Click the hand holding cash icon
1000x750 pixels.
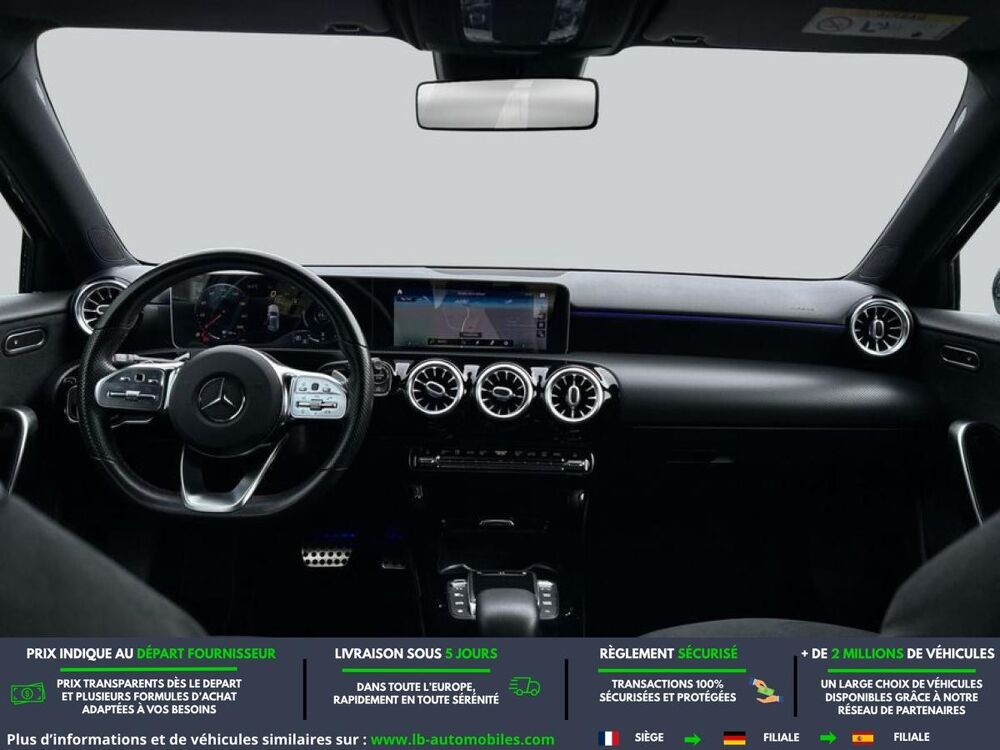pyautogui.click(x=765, y=691)
